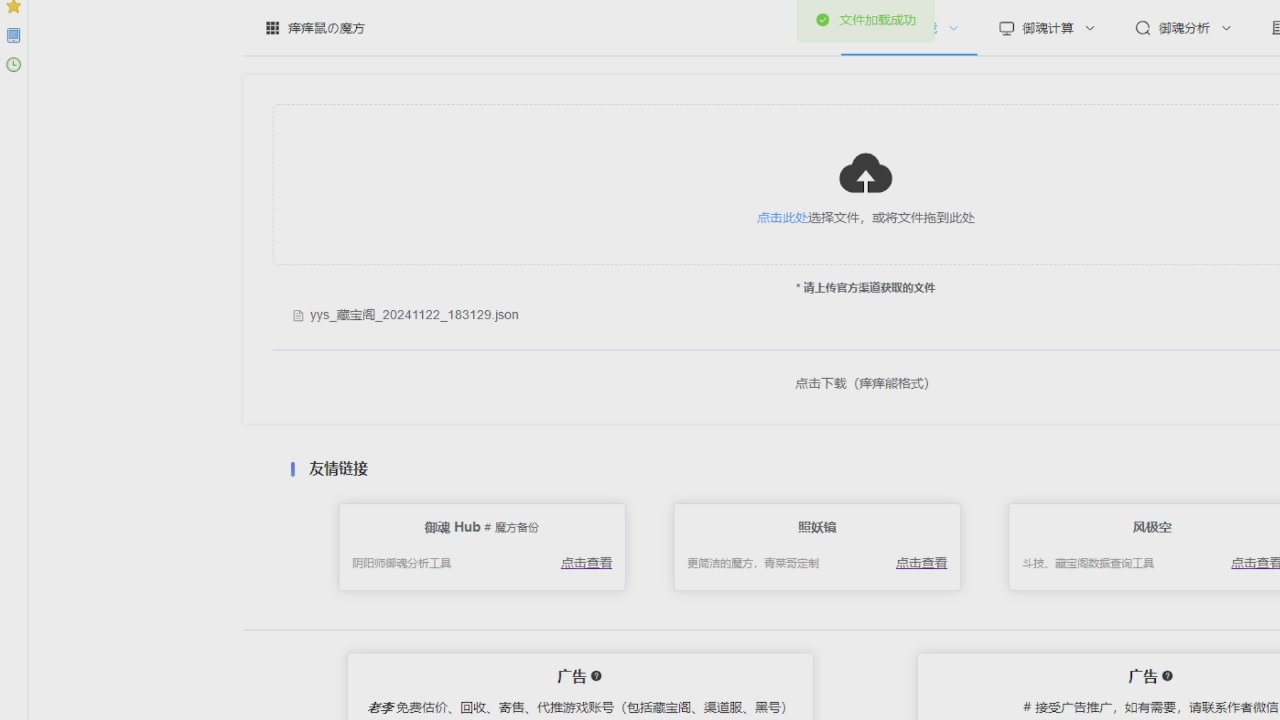The width and height of the screenshot is (1280, 720).
Task: Click the monitor icon of 御魂计算
Action: (x=1007, y=28)
